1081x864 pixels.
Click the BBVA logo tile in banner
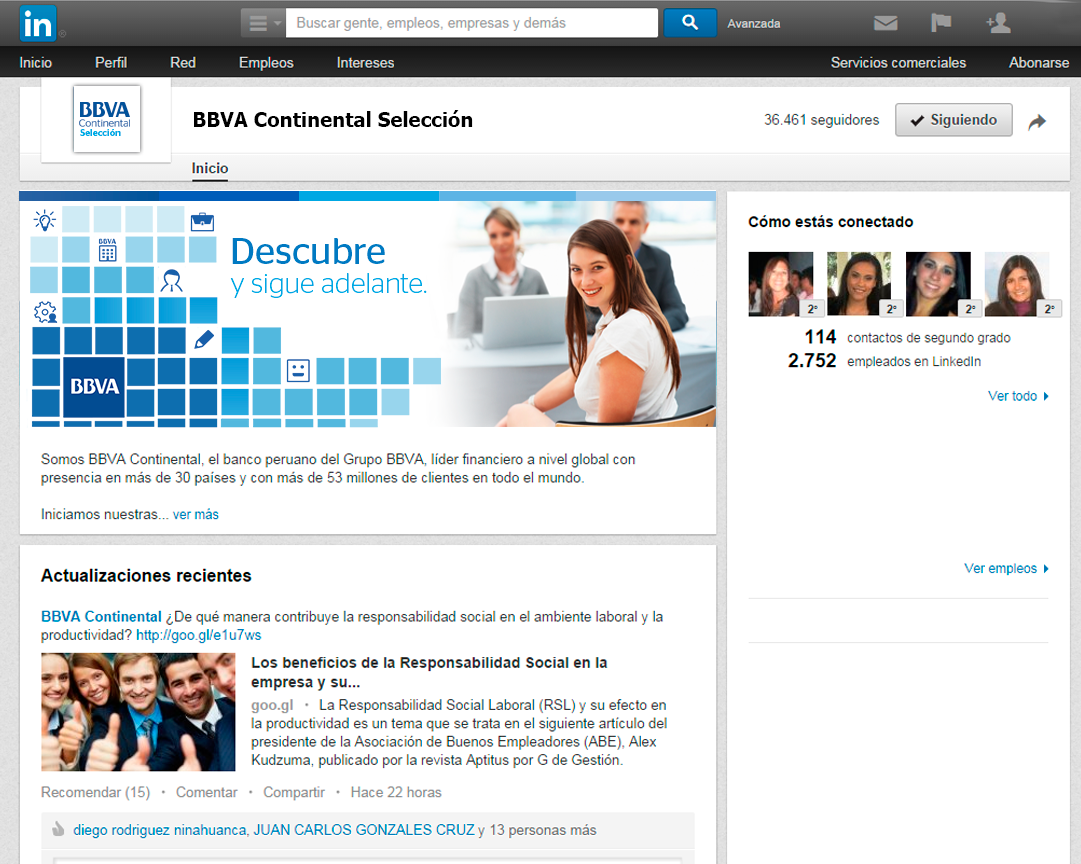[x=94, y=387]
